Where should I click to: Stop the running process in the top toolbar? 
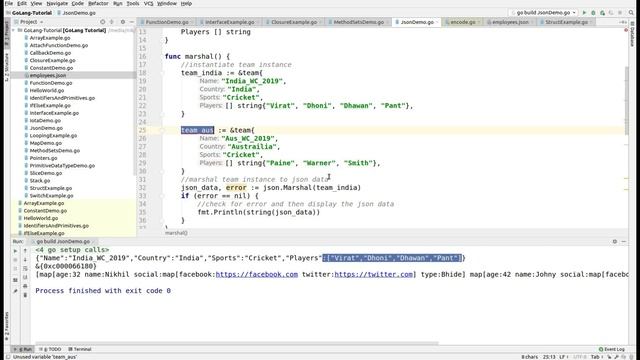620,13
